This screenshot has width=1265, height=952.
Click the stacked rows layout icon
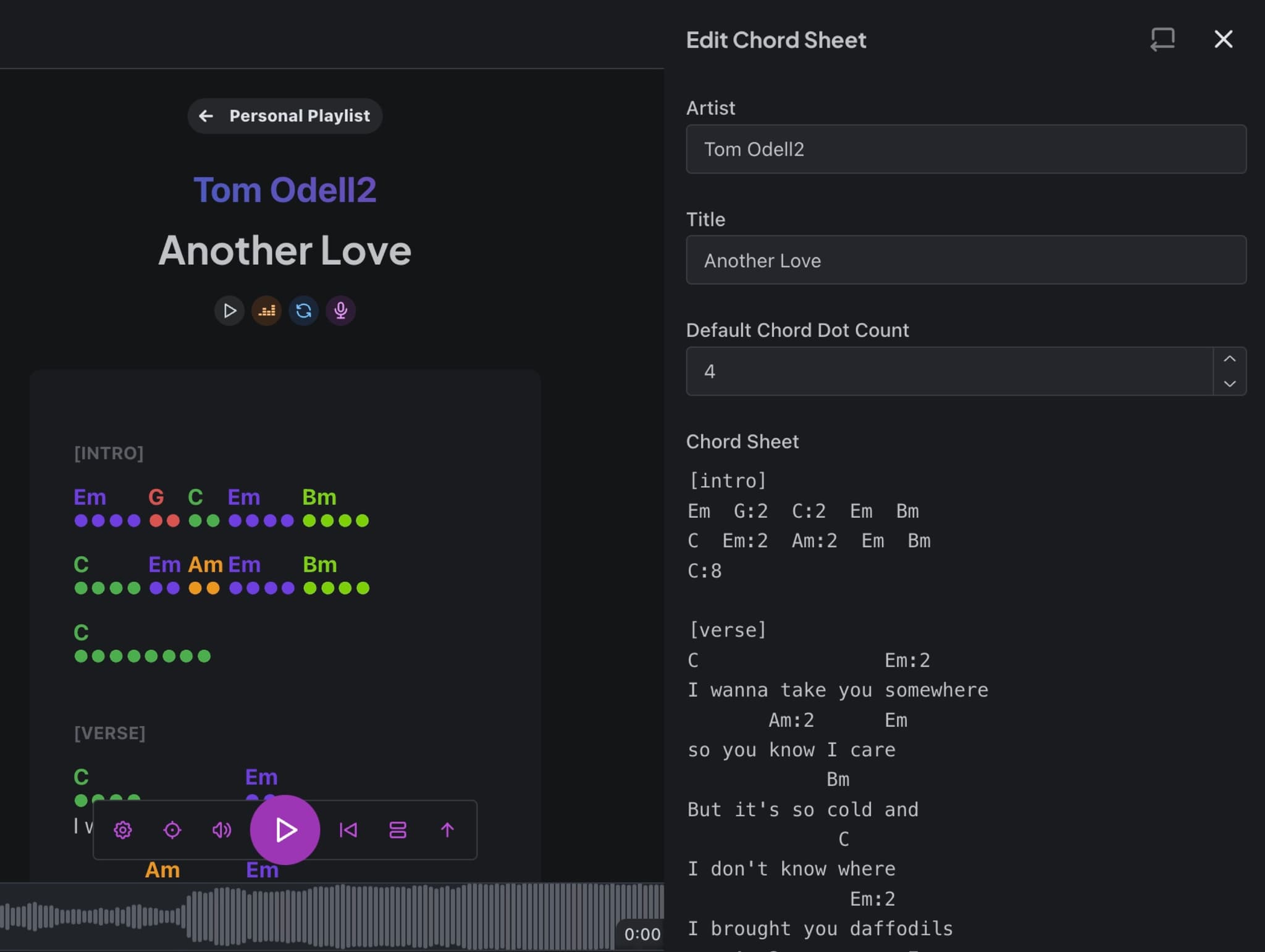pos(398,830)
